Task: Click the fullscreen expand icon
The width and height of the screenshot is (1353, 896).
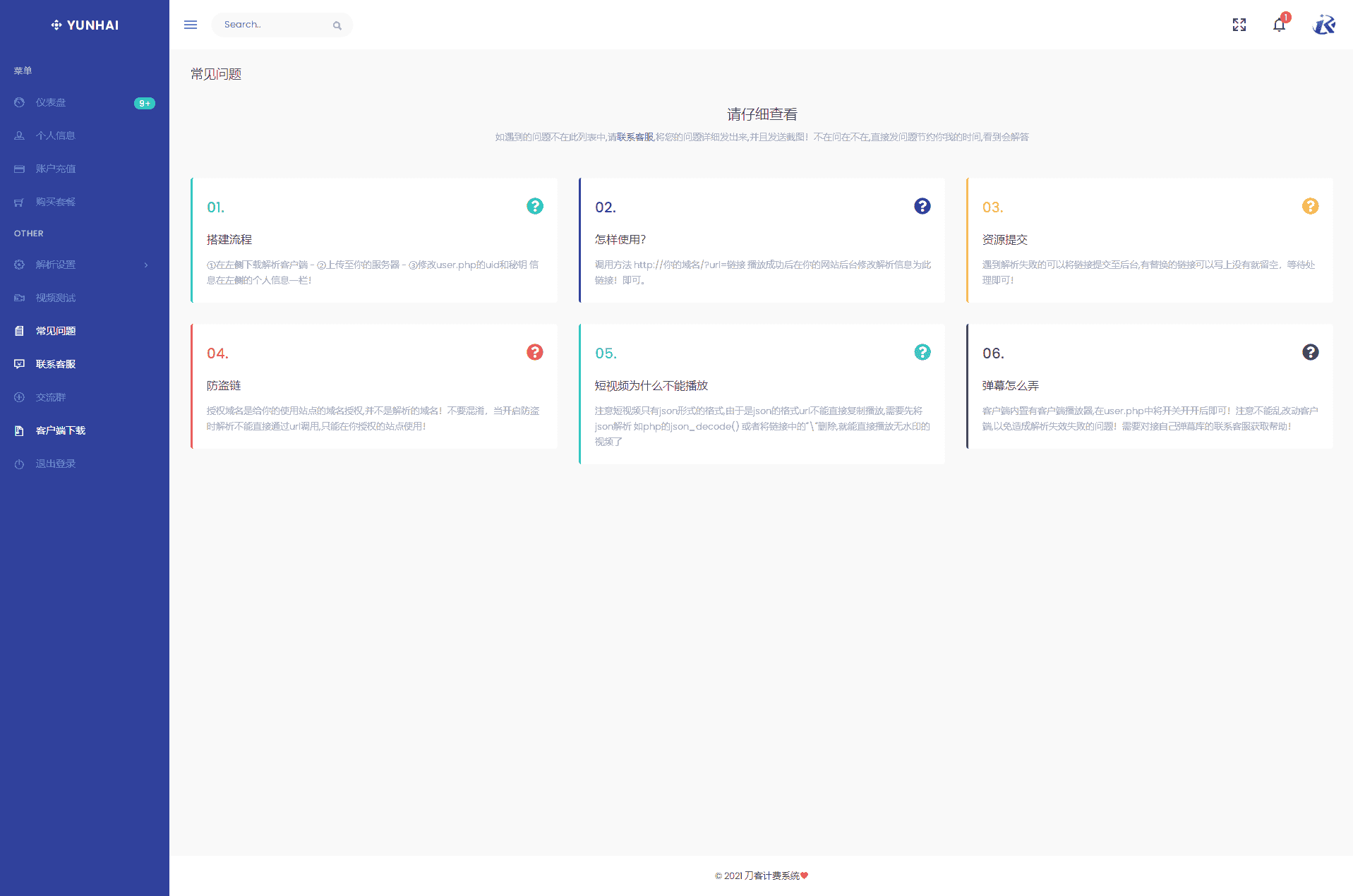Action: coord(1239,25)
